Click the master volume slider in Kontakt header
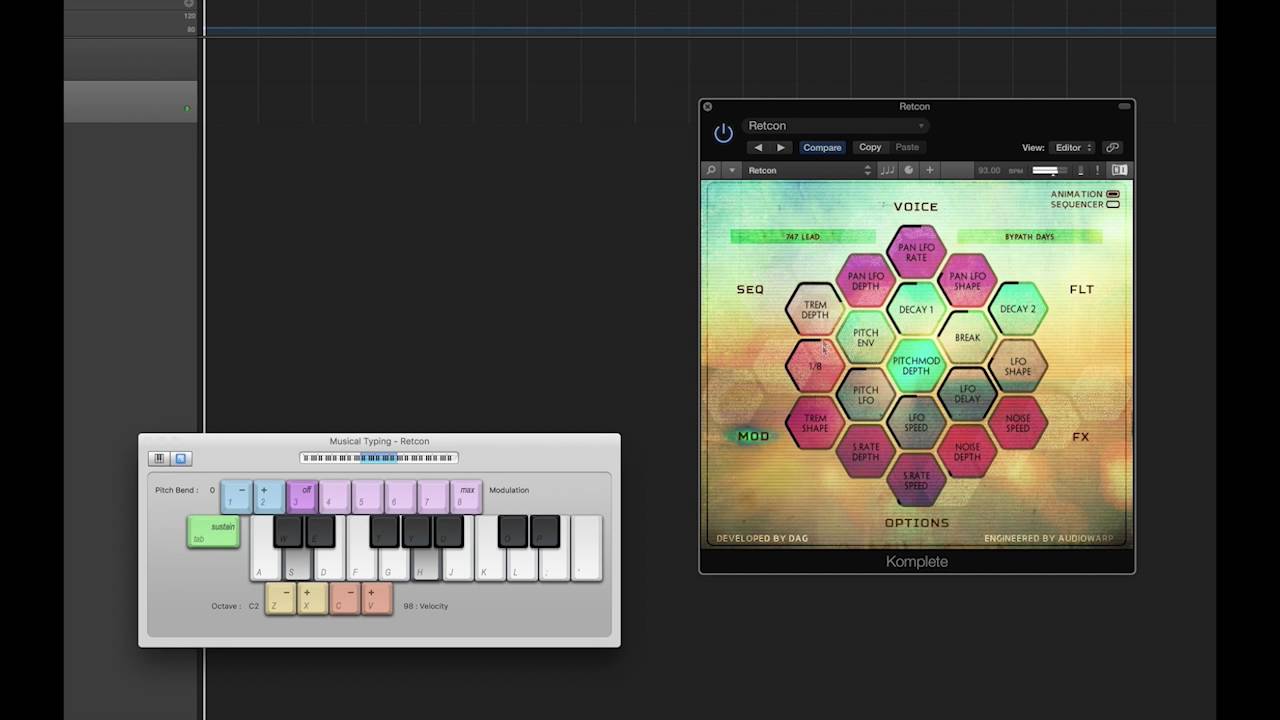1280x720 pixels. click(1046, 170)
